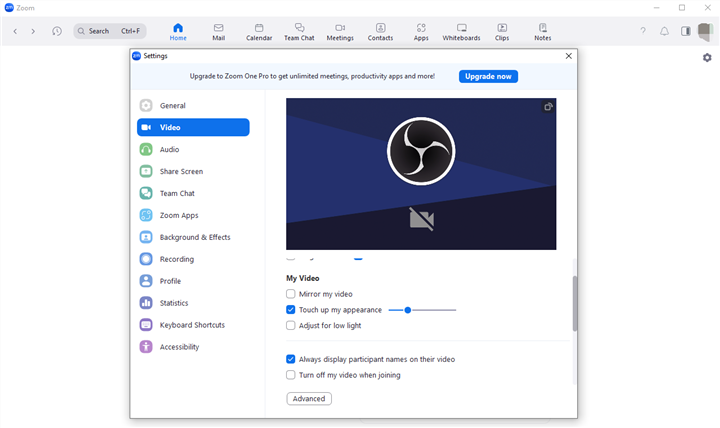The width and height of the screenshot is (720, 428).
Task: Click the Upgrade now button
Action: 488,76
